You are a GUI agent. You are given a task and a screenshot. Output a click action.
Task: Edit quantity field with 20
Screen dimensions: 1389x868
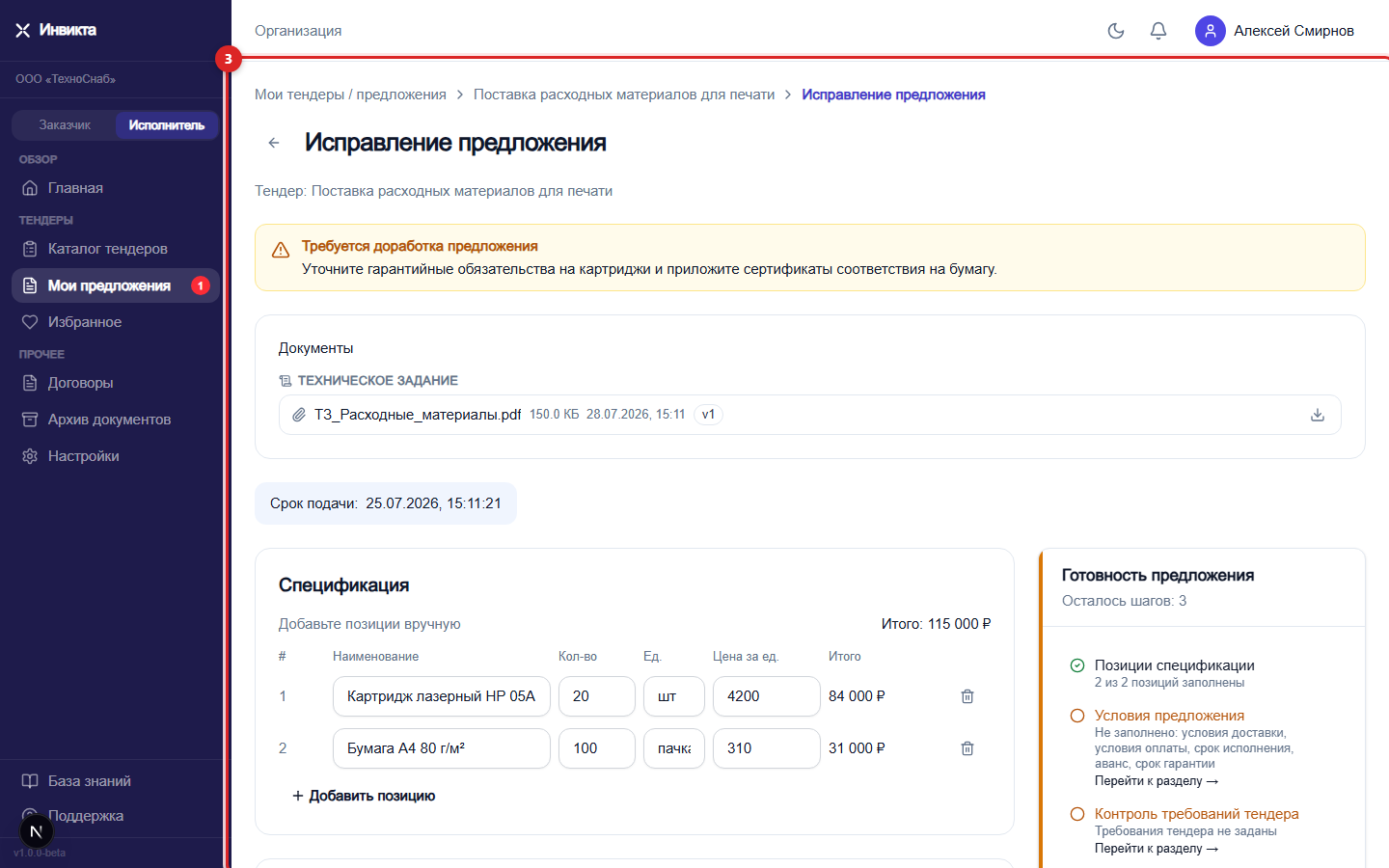[597, 696]
